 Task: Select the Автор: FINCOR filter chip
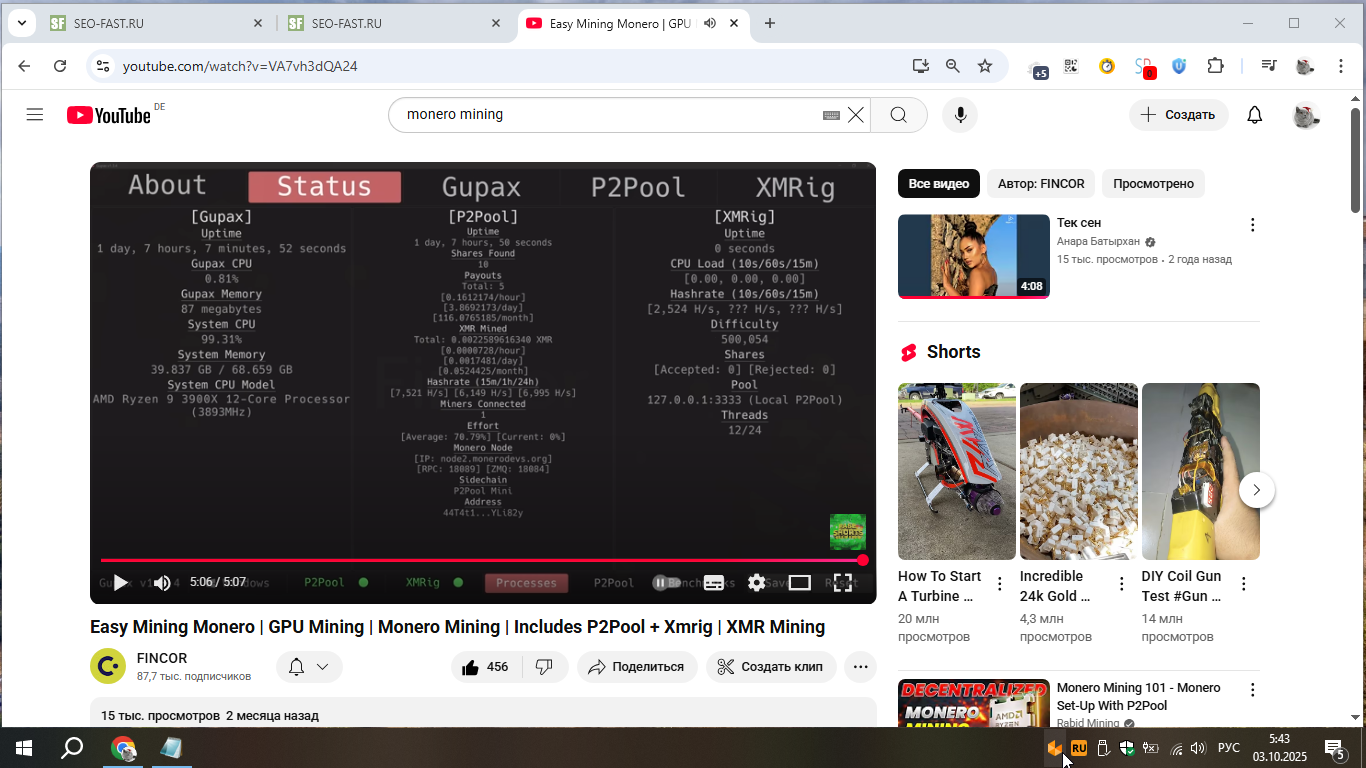[1041, 184]
